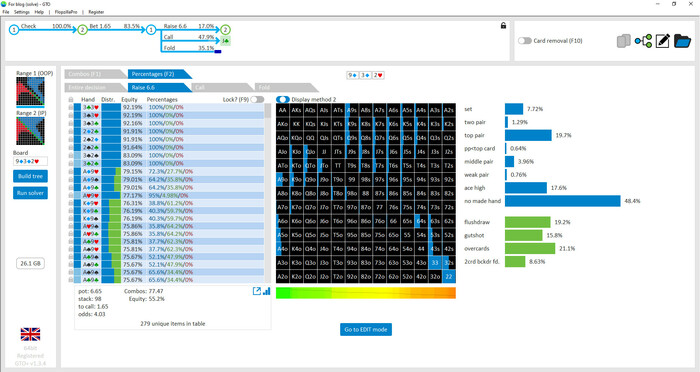
Task: Click the UK flag language icon
Action: coord(30,334)
